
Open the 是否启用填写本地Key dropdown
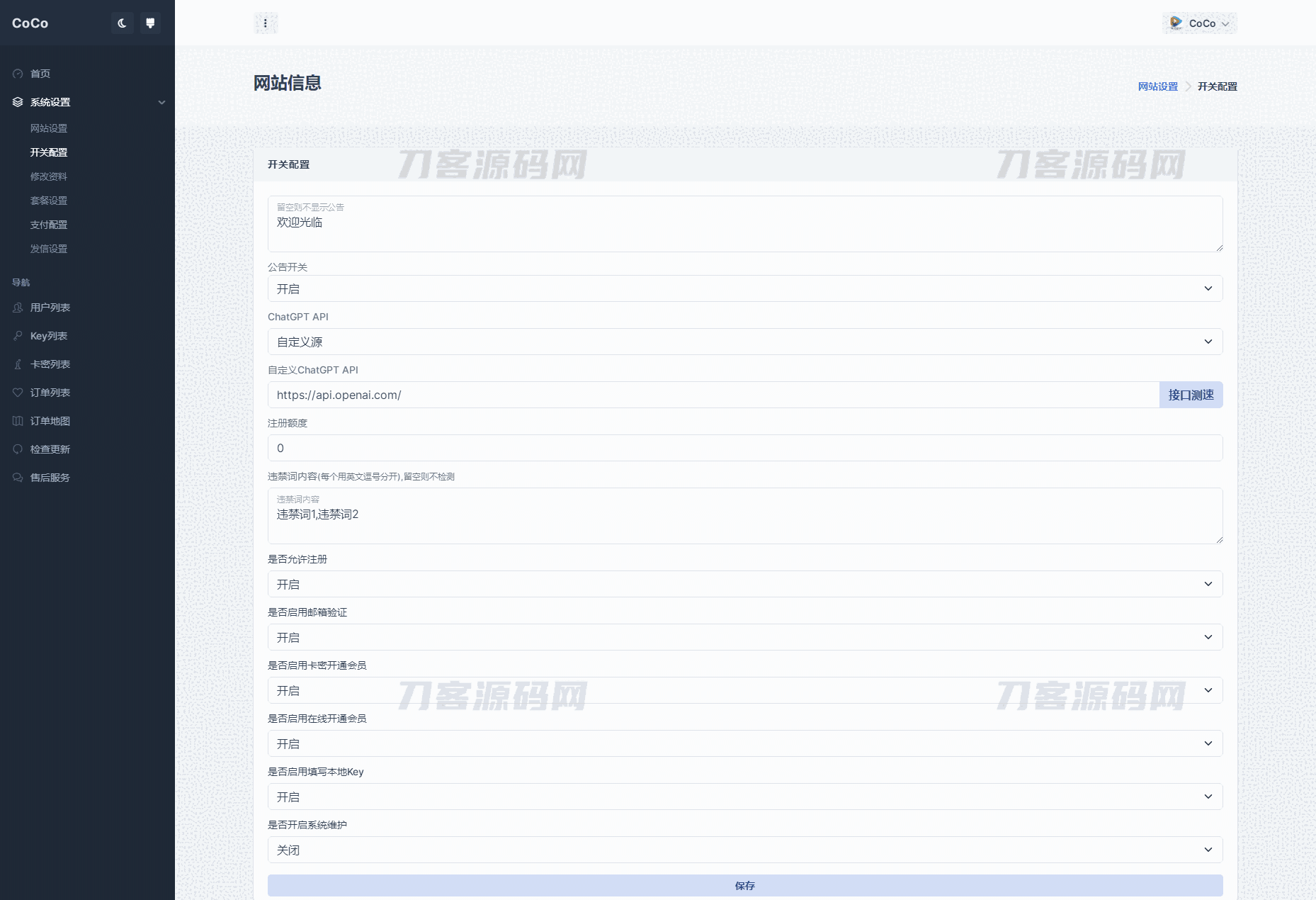(x=745, y=797)
